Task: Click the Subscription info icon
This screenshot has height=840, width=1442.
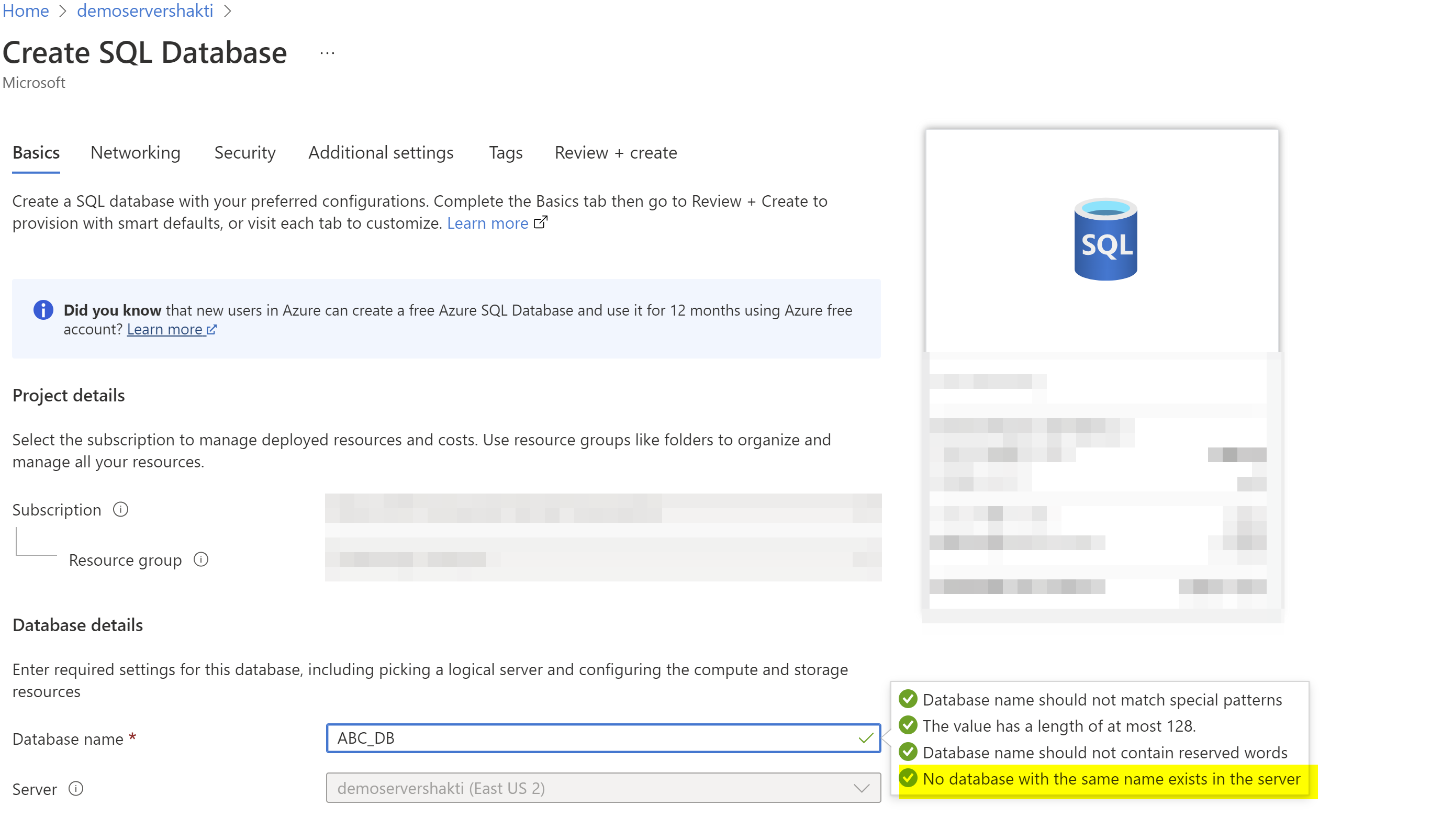Action: click(120, 509)
